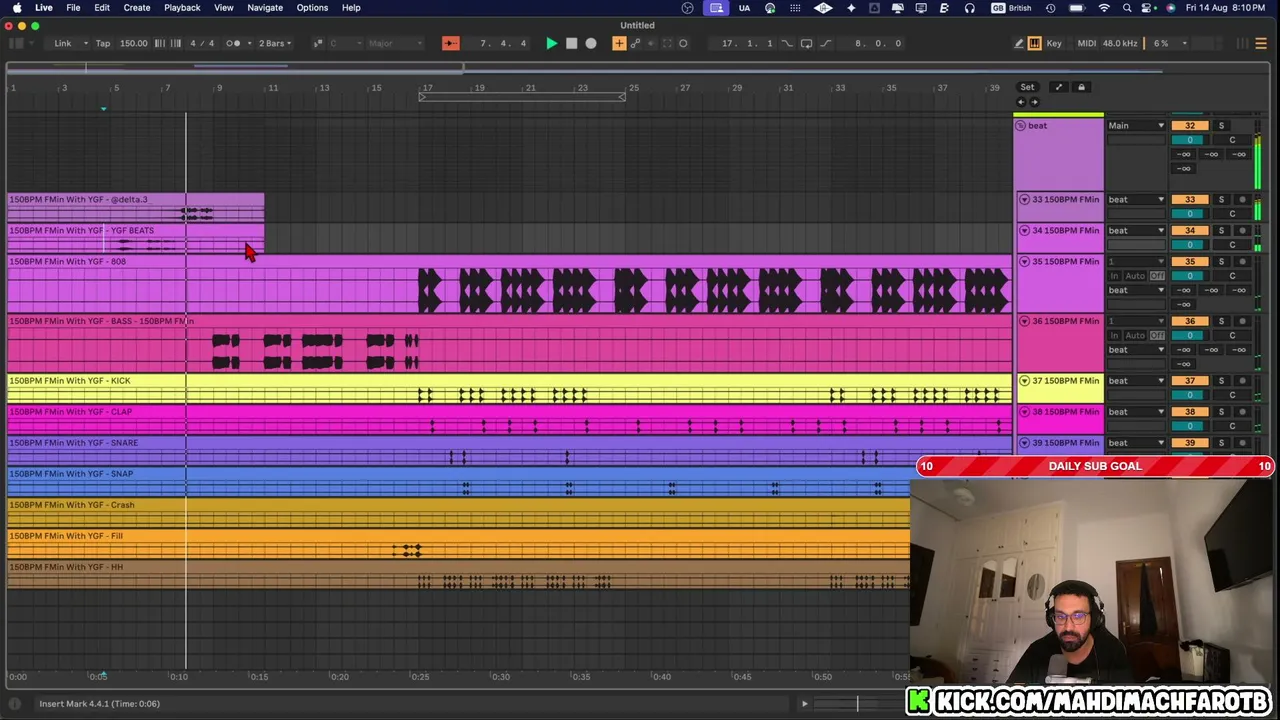This screenshot has width=1280, height=720.
Task: Open the output routing dropdown of track 34
Action: (1136, 231)
